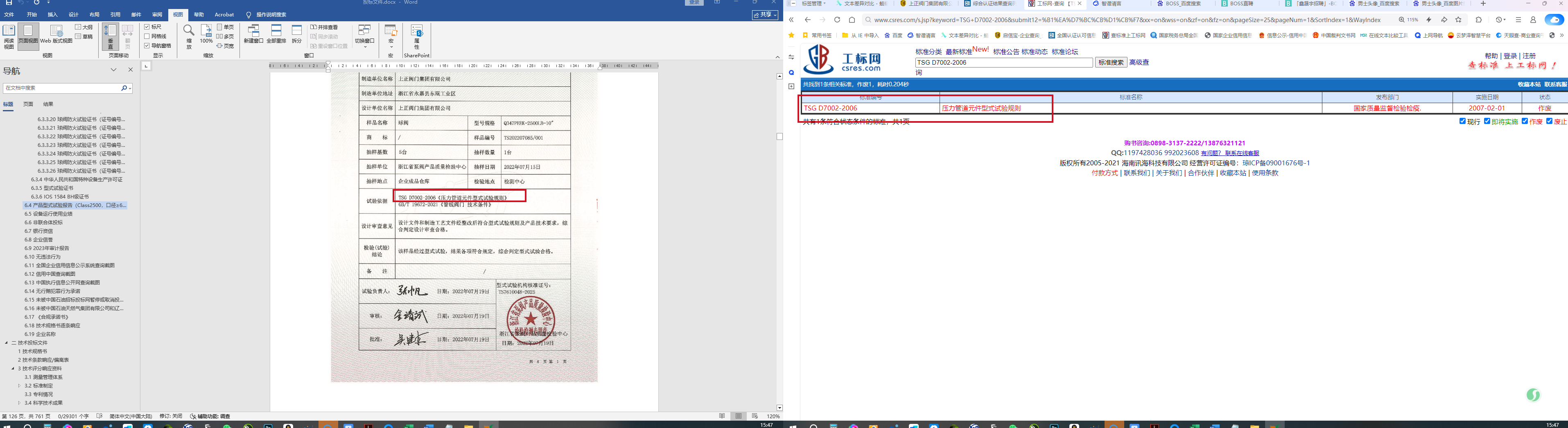Collapse 二 技术投标文件 heading
1568x428 pixels.
(x=7, y=343)
